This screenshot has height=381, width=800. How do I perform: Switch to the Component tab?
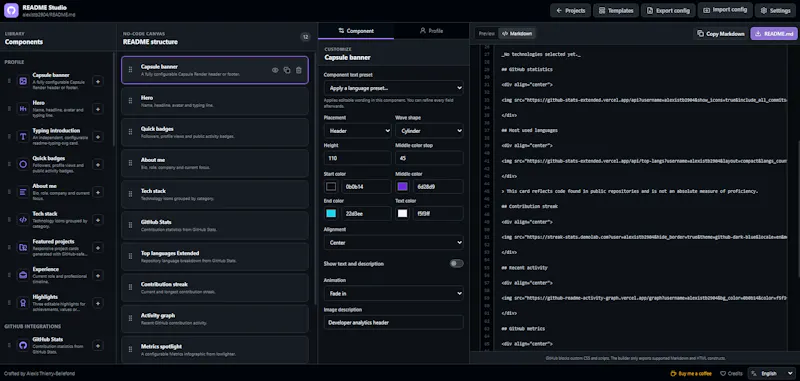pyautogui.click(x=356, y=31)
